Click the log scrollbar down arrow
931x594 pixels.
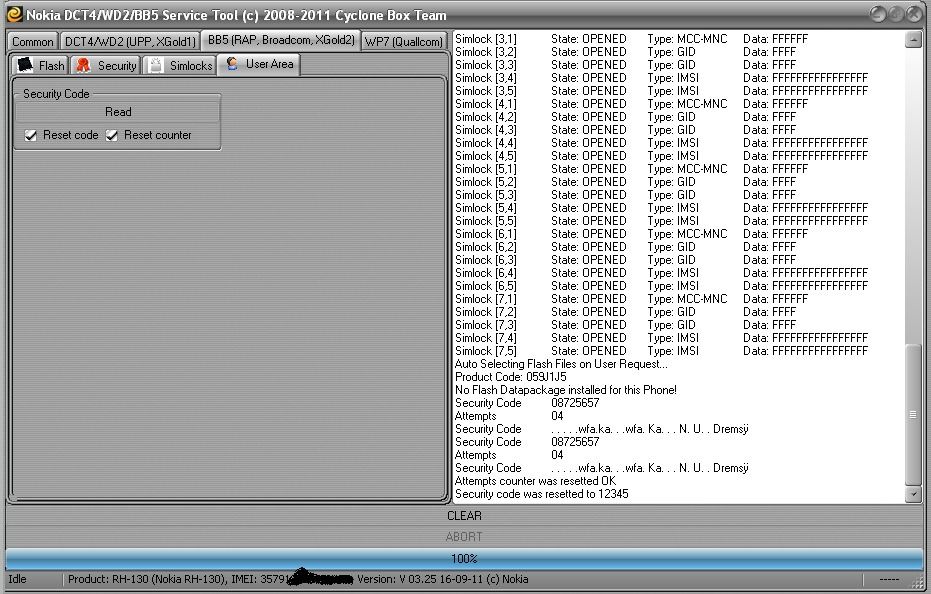(913, 494)
